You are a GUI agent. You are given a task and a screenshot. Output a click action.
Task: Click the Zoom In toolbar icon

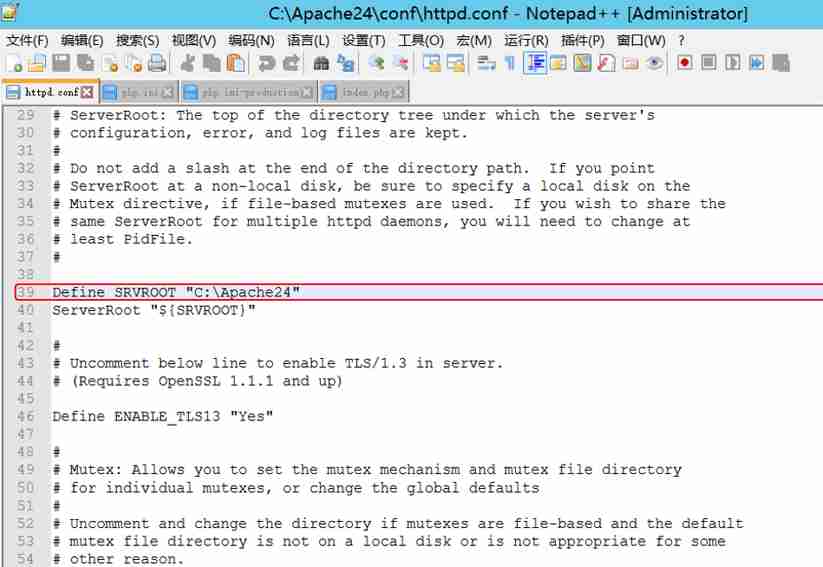[x=376, y=64]
